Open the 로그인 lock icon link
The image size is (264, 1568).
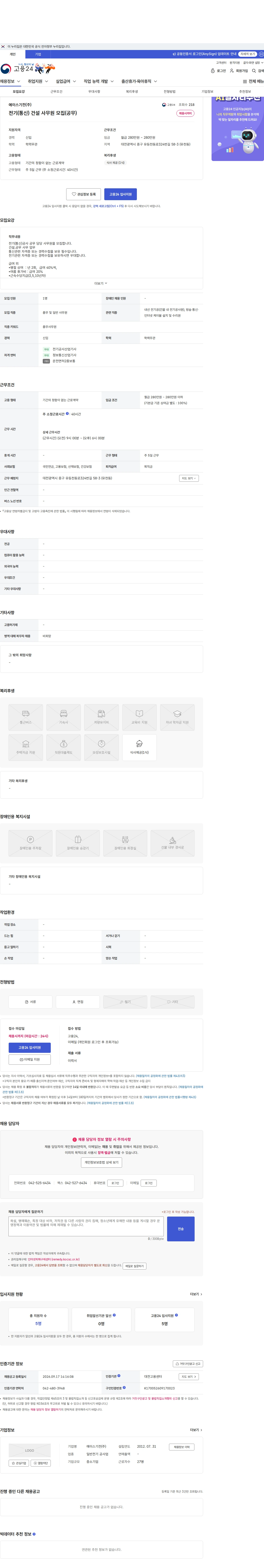[x=213, y=71]
